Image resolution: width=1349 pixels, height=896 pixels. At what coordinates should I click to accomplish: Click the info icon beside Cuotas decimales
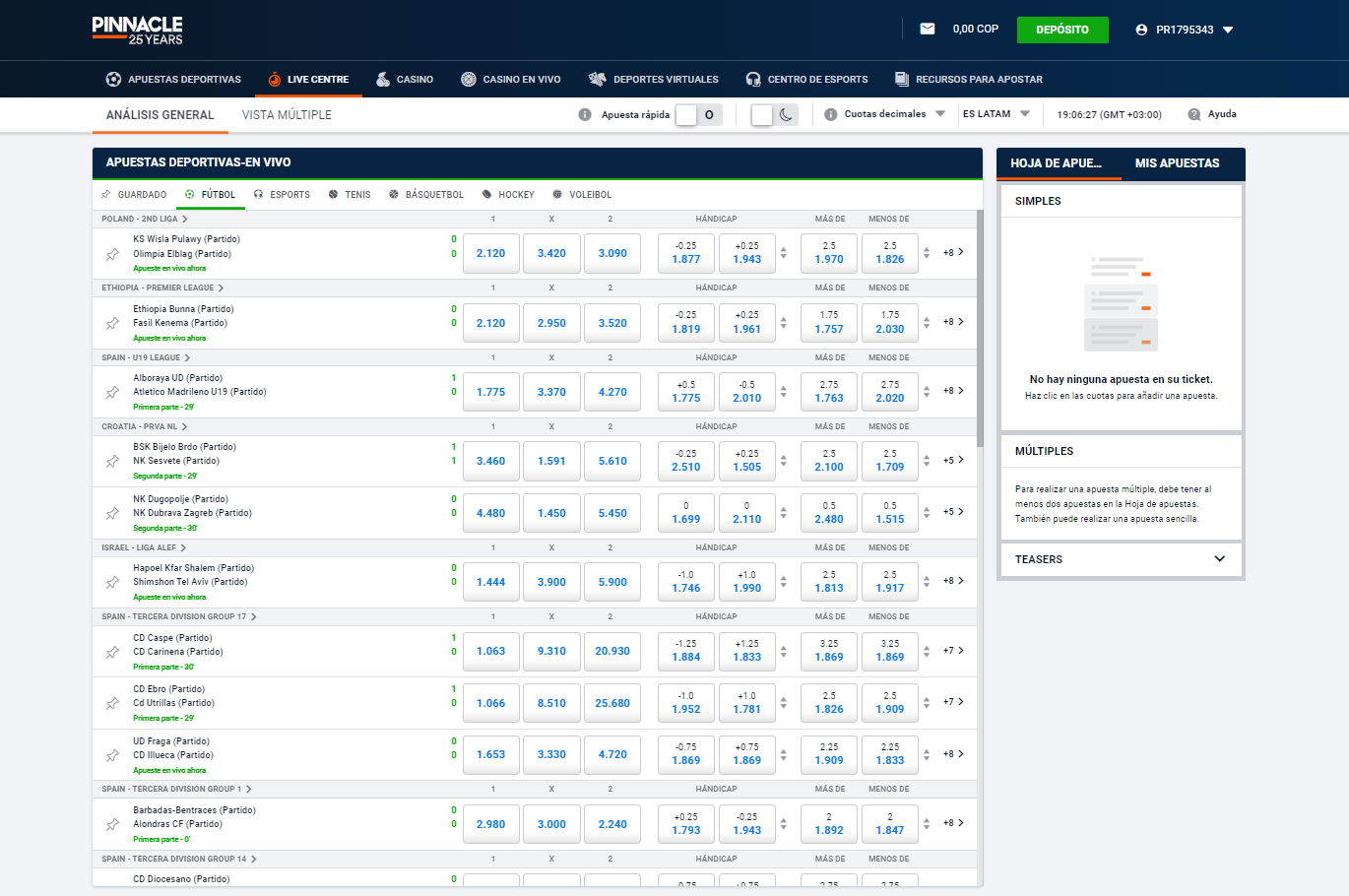830,114
